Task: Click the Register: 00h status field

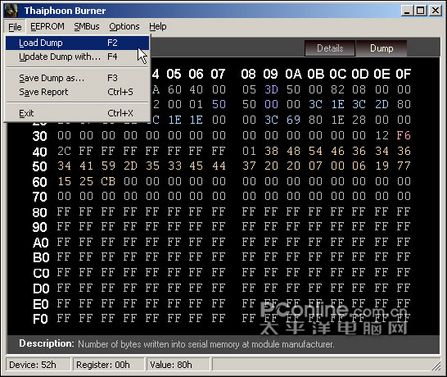Action: tap(108, 365)
